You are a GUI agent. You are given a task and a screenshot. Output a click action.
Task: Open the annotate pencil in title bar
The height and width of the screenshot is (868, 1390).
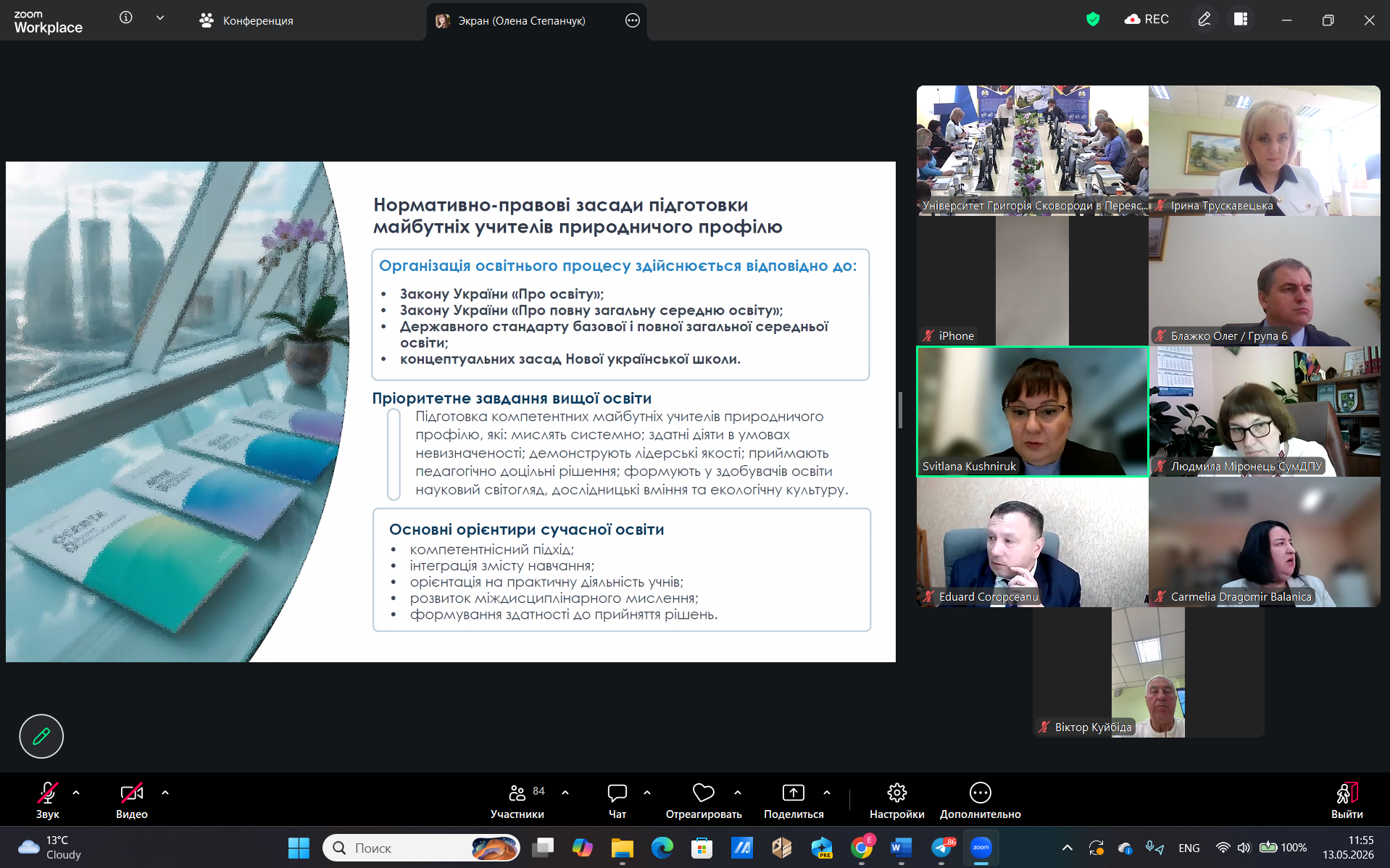[1204, 20]
